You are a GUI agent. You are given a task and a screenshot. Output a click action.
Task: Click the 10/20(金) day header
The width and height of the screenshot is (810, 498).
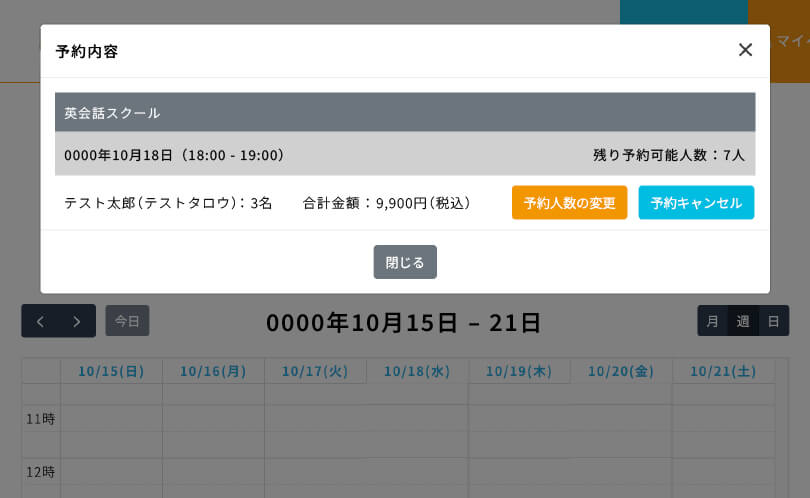click(x=621, y=371)
